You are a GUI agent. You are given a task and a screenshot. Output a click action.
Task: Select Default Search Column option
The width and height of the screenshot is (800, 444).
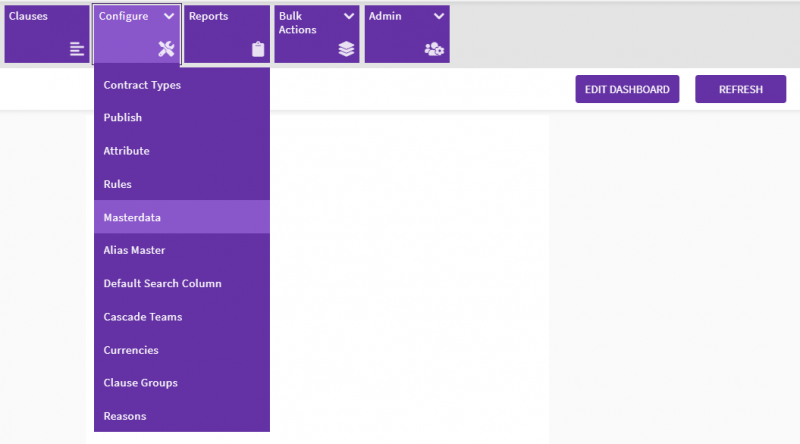tap(162, 283)
